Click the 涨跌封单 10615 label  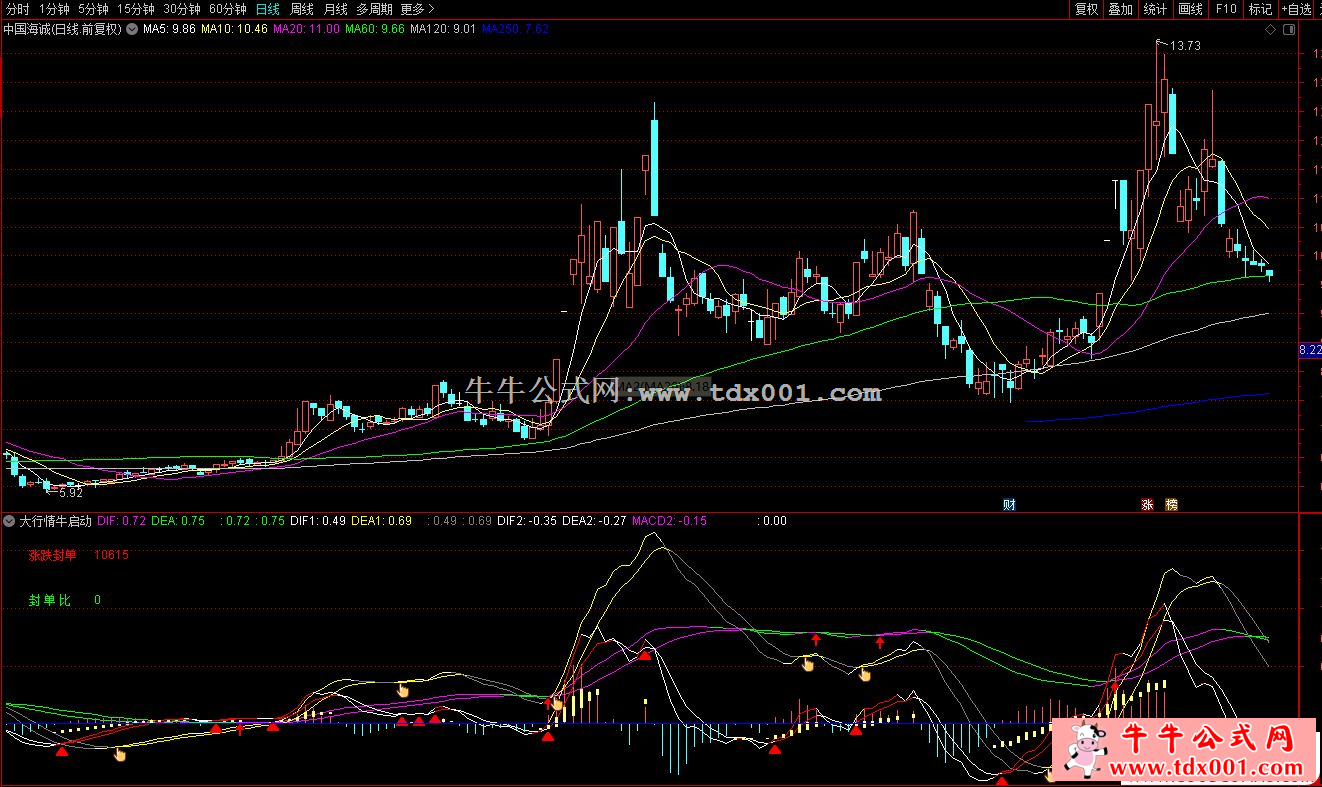point(78,555)
